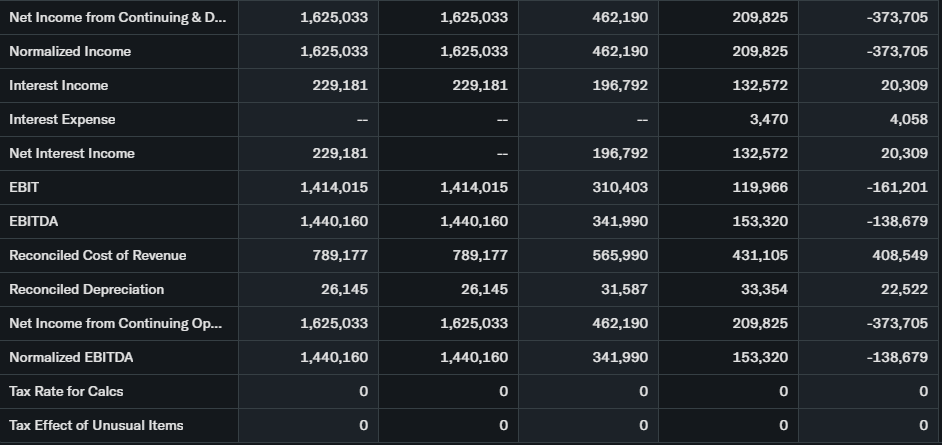Click the Tax Effect of Unusual Items label
This screenshot has width=942, height=445.
coord(96,426)
